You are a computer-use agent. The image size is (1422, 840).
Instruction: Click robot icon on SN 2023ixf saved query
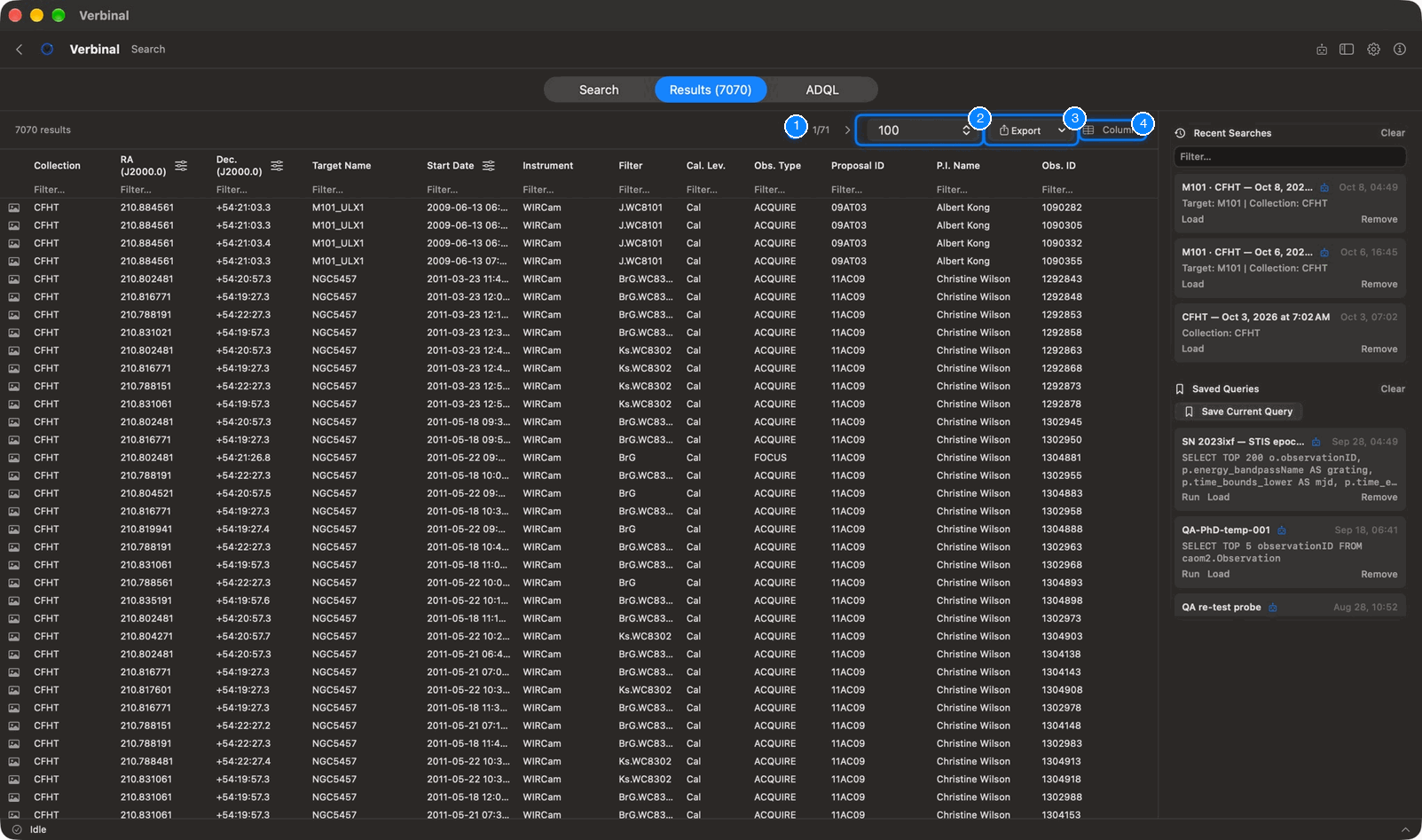pyautogui.click(x=1316, y=442)
